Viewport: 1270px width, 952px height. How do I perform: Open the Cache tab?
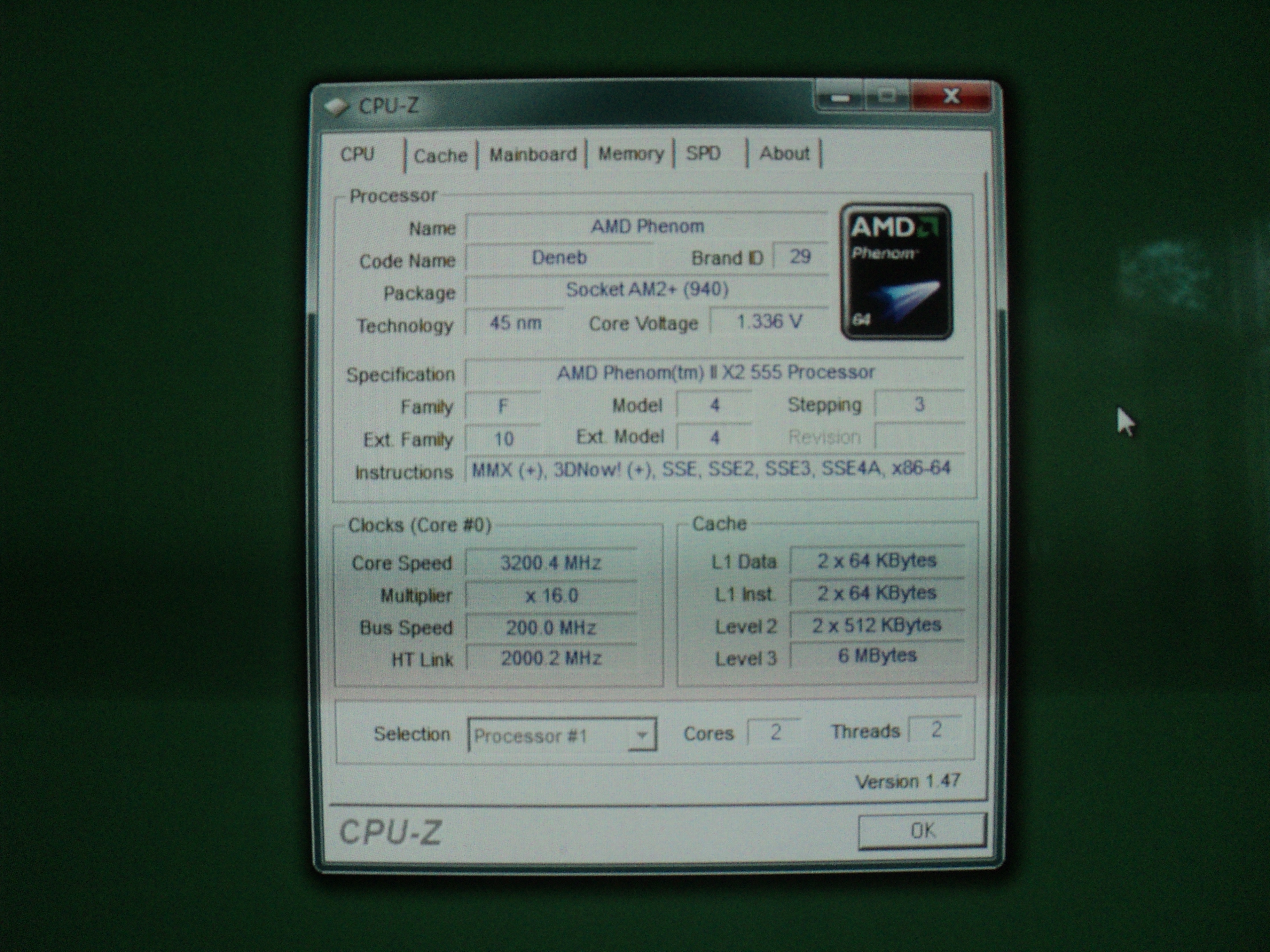[441, 156]
